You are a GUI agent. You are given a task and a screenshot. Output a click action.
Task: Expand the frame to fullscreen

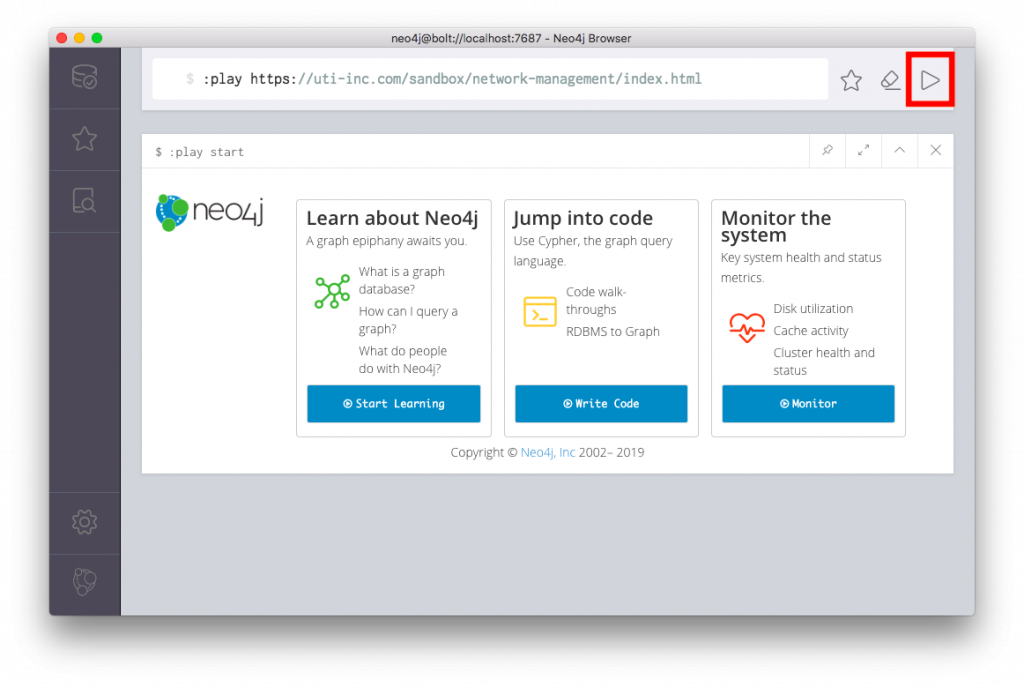pyautogui.click(x=863, y=150)
